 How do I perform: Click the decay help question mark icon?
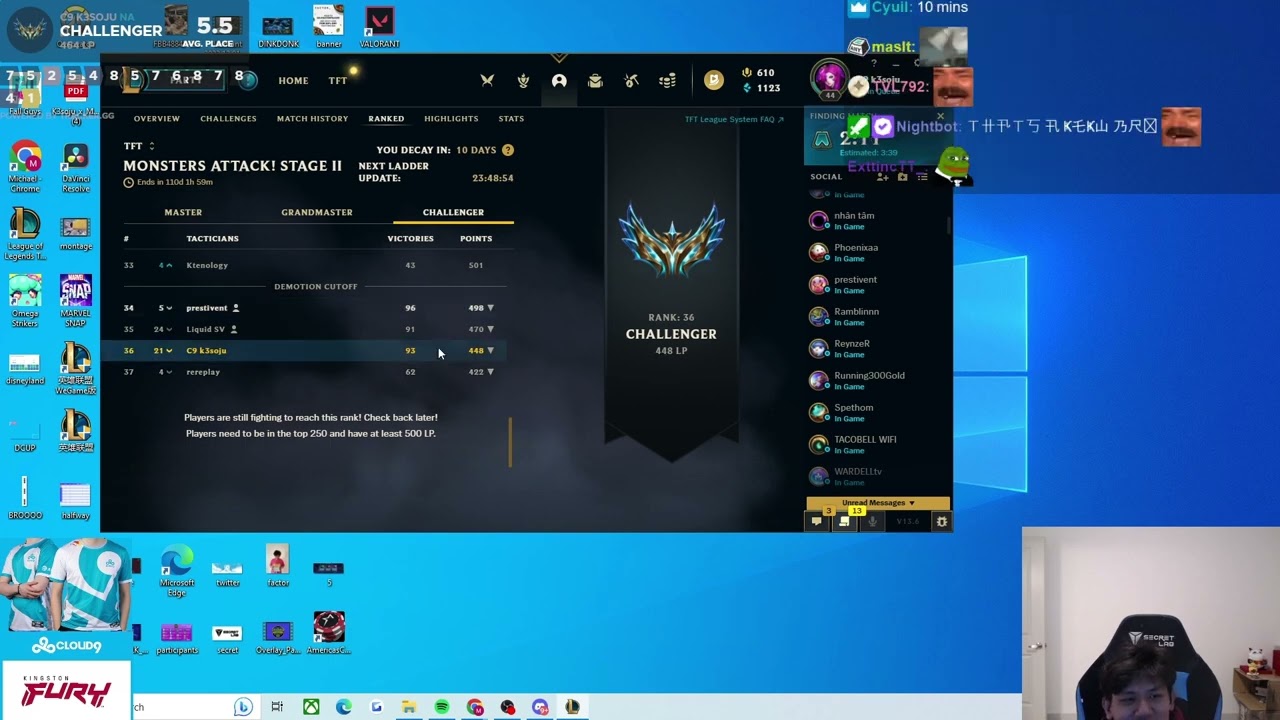point(508,150)
